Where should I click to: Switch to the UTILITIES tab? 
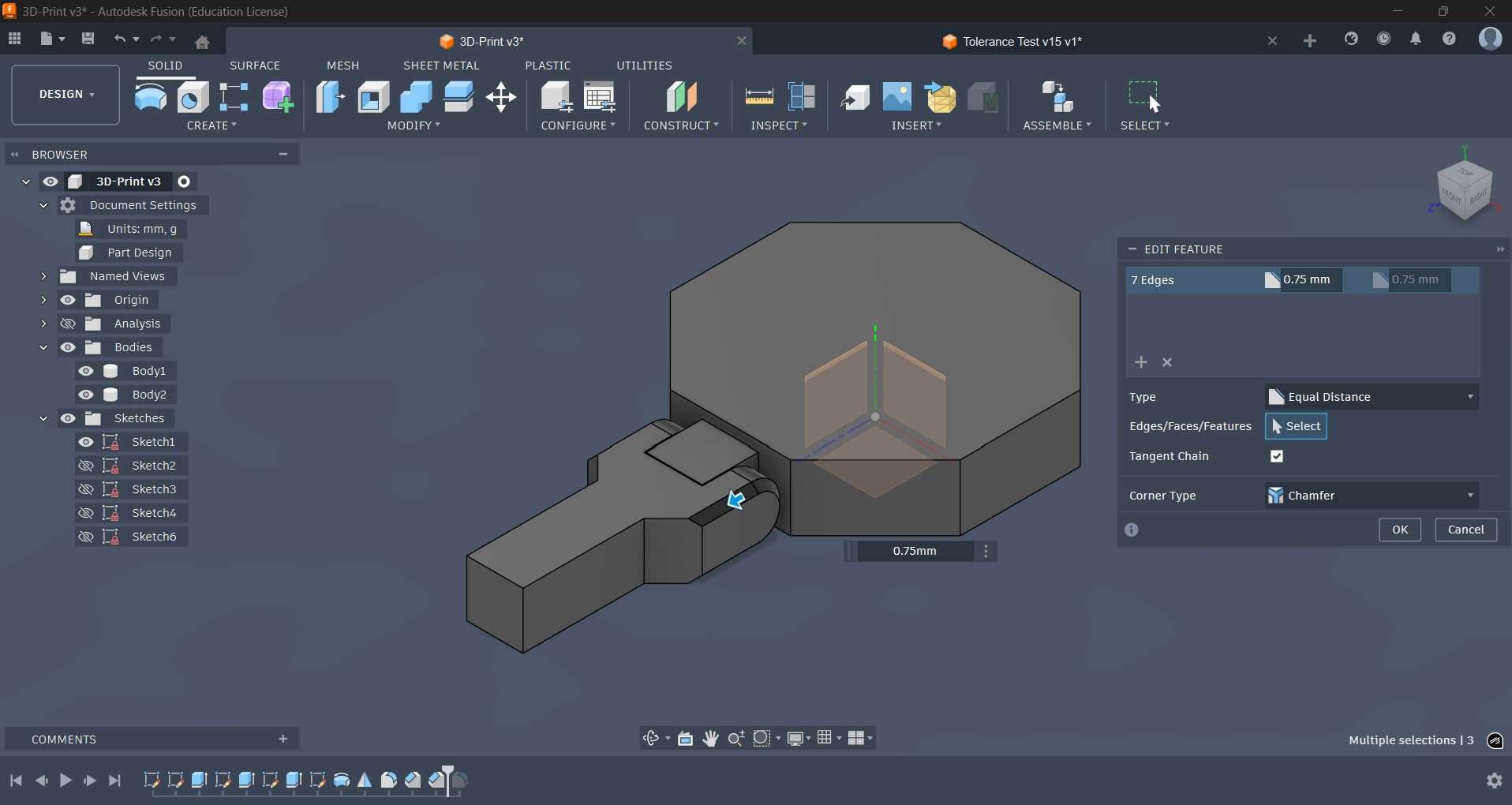[645, 66]
